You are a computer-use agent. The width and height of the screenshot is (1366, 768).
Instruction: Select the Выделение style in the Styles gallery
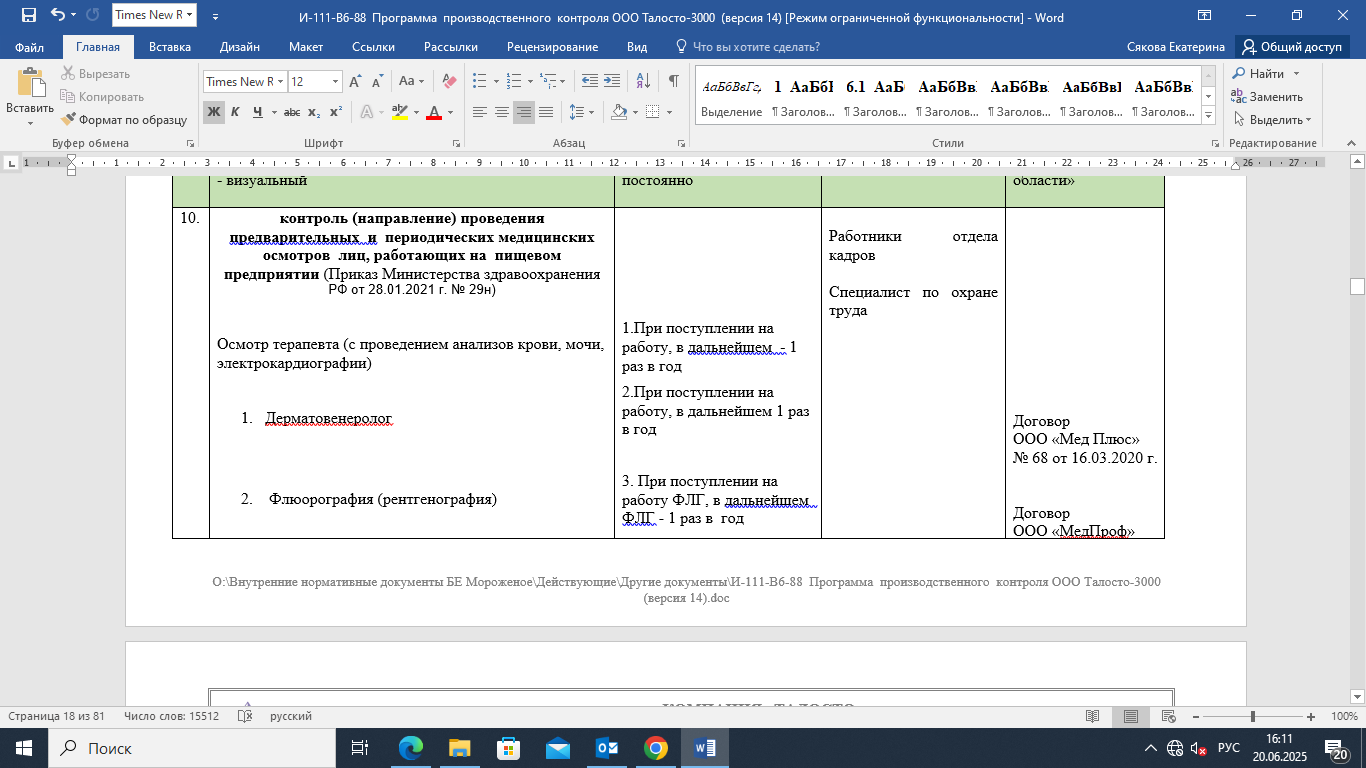(x=731, y=97)
